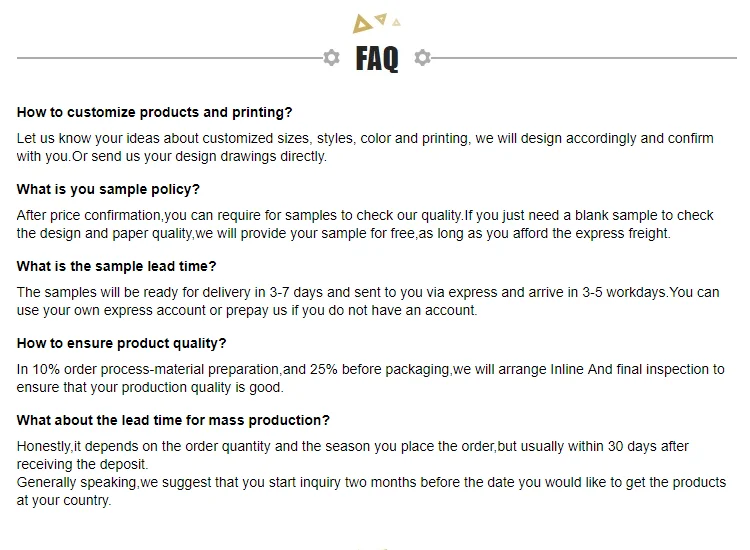Click the smallest pale triangle above FAQ
The height and width of the screenshot is (550, 750).
pyautogui.click(x=396, y=21)
